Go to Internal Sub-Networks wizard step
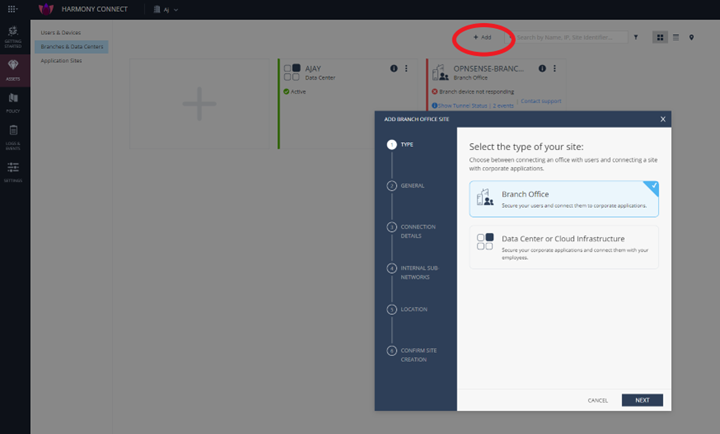Image resolution: width=720 pixels, height=434 pixels. pos(413,272)
